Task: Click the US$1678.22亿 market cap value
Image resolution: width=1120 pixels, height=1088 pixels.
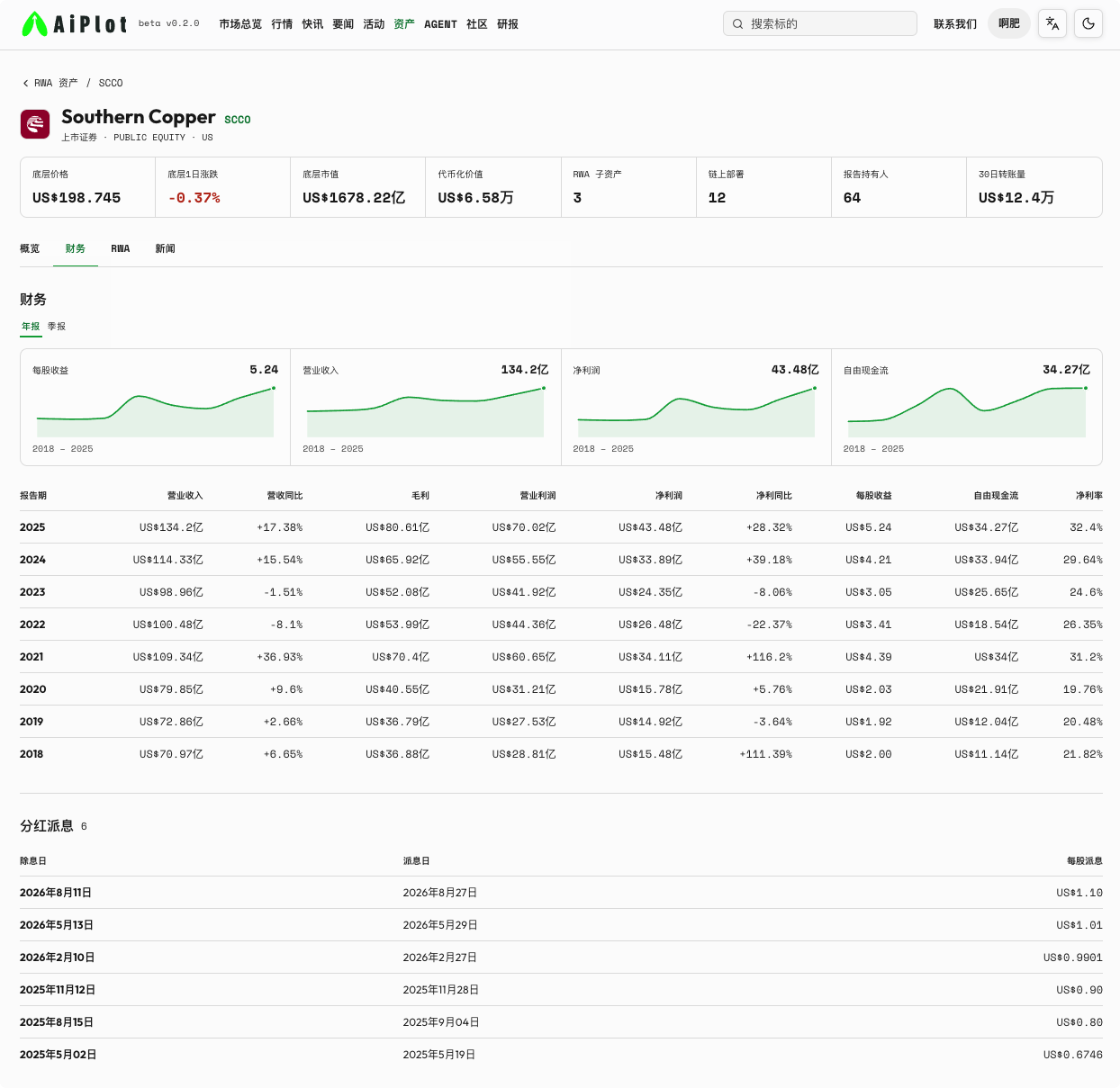Action: pyautogui.click(x=354, y=198)
